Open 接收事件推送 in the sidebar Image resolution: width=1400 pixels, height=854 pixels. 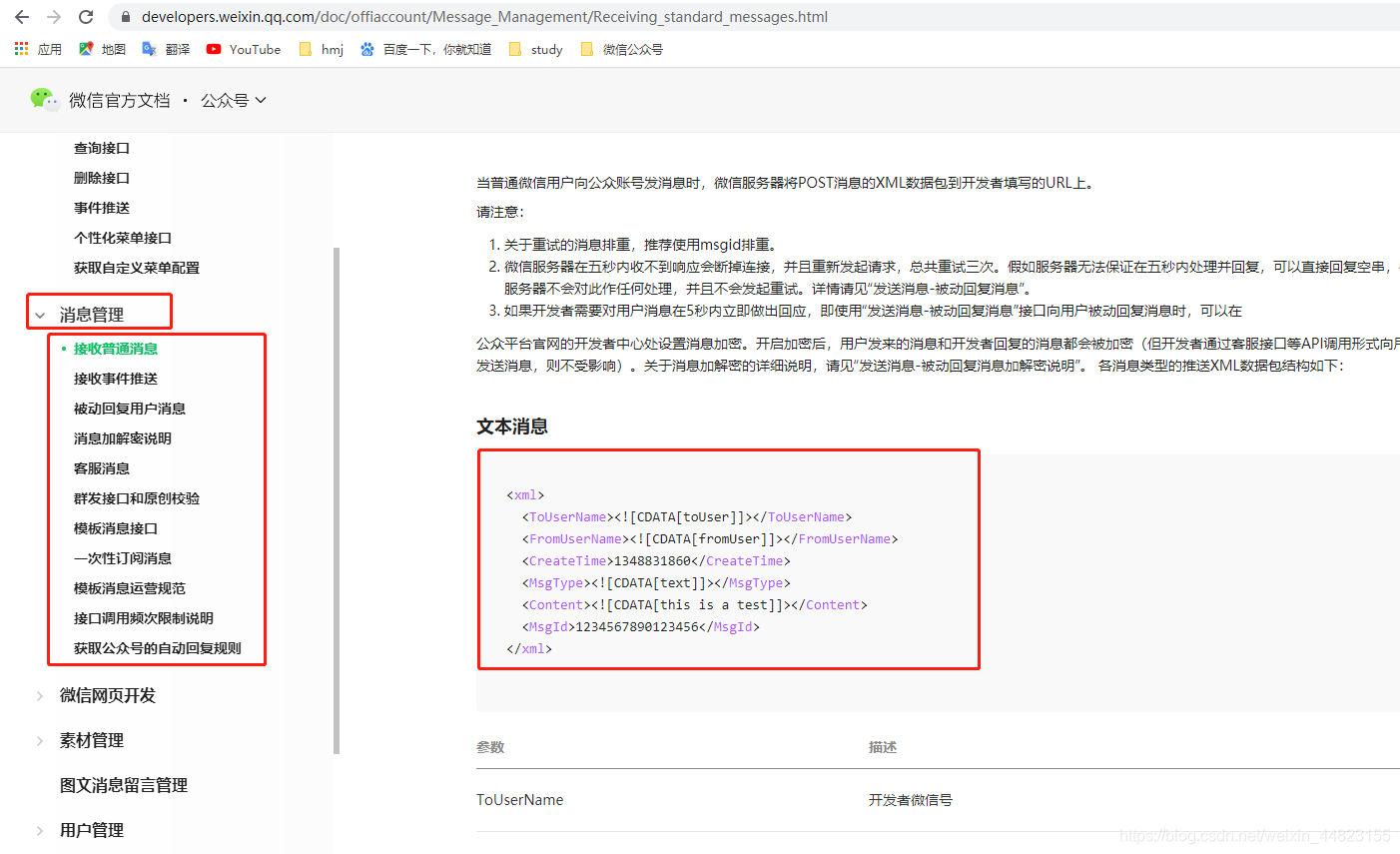(x=116, y=379)
